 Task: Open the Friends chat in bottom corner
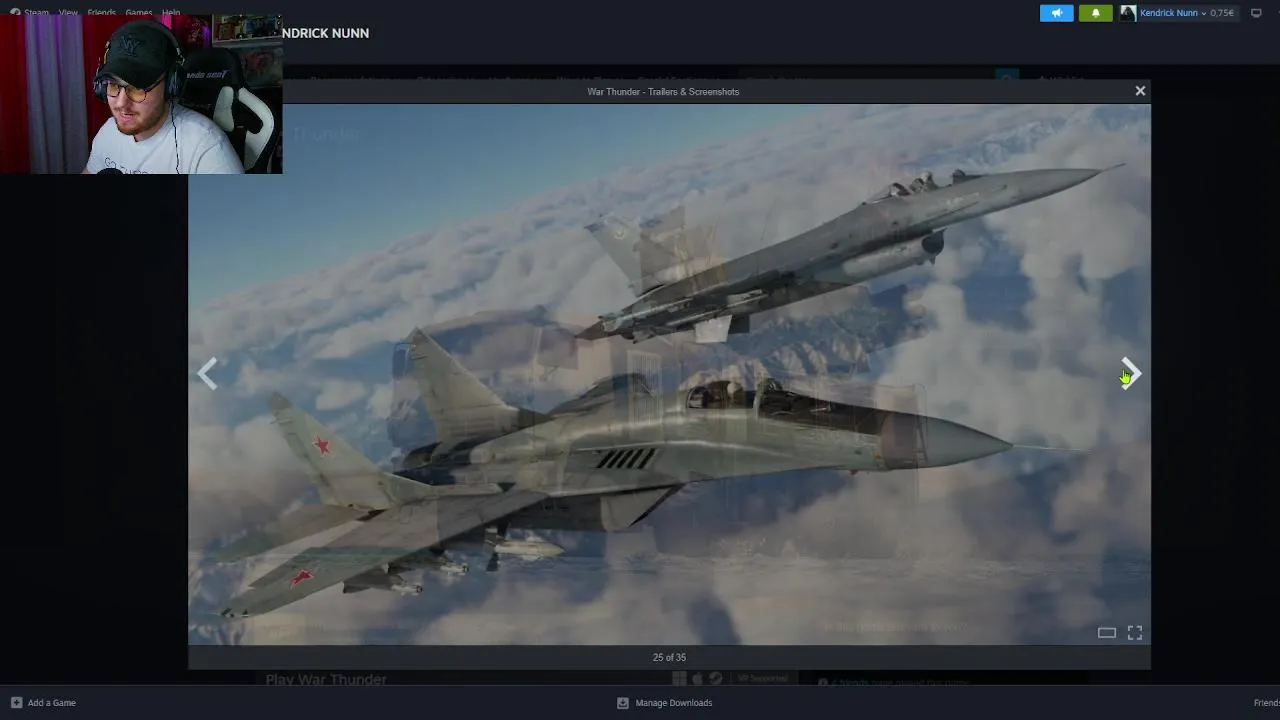tap(1266, 703)
